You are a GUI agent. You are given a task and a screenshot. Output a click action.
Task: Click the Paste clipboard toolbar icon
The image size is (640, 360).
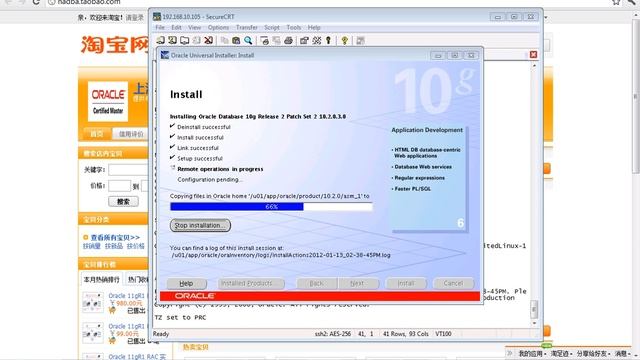tap(236, 40)
